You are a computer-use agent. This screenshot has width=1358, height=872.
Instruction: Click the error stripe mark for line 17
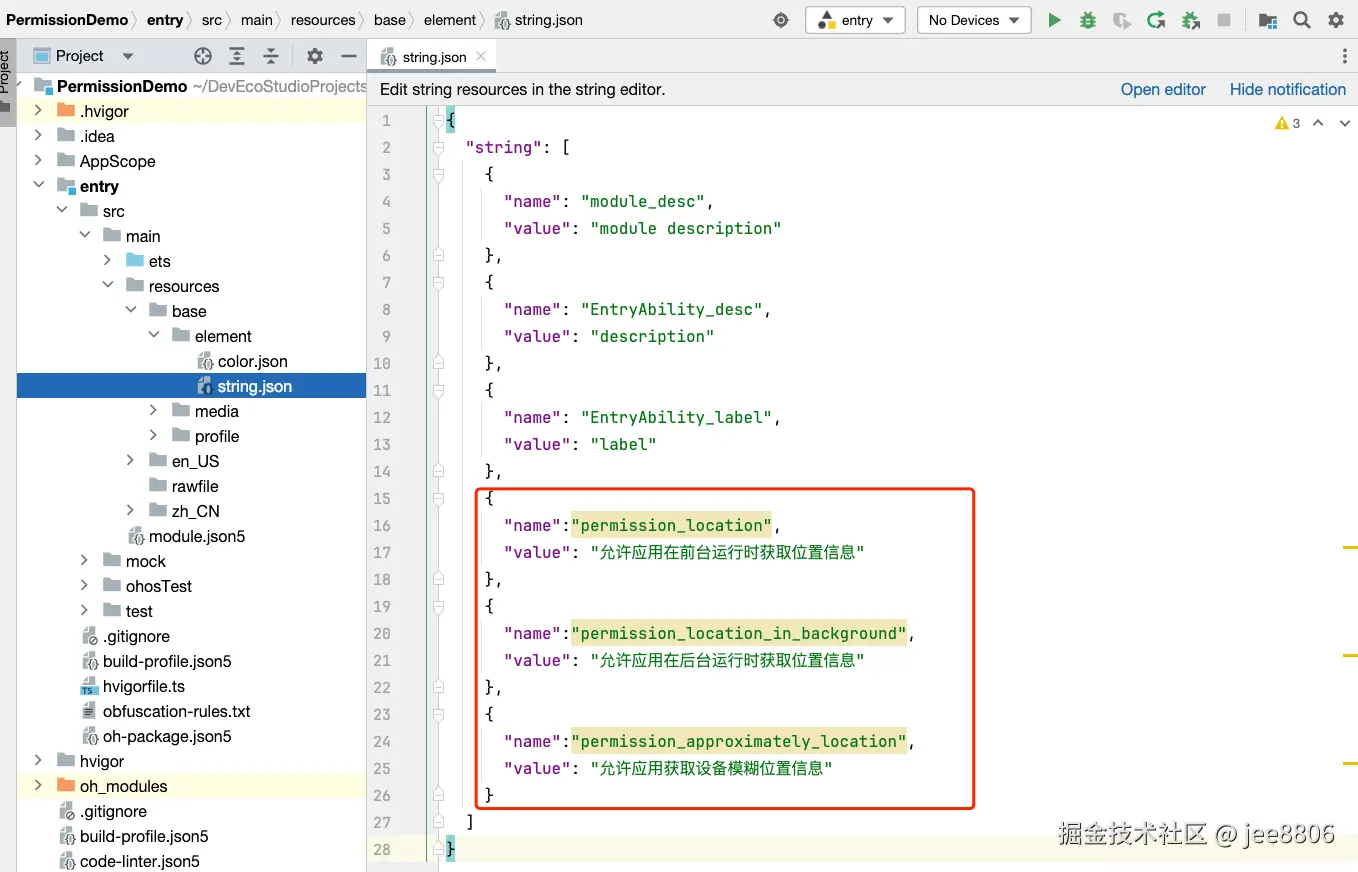pyautogui.click(x=1350, y=548)
